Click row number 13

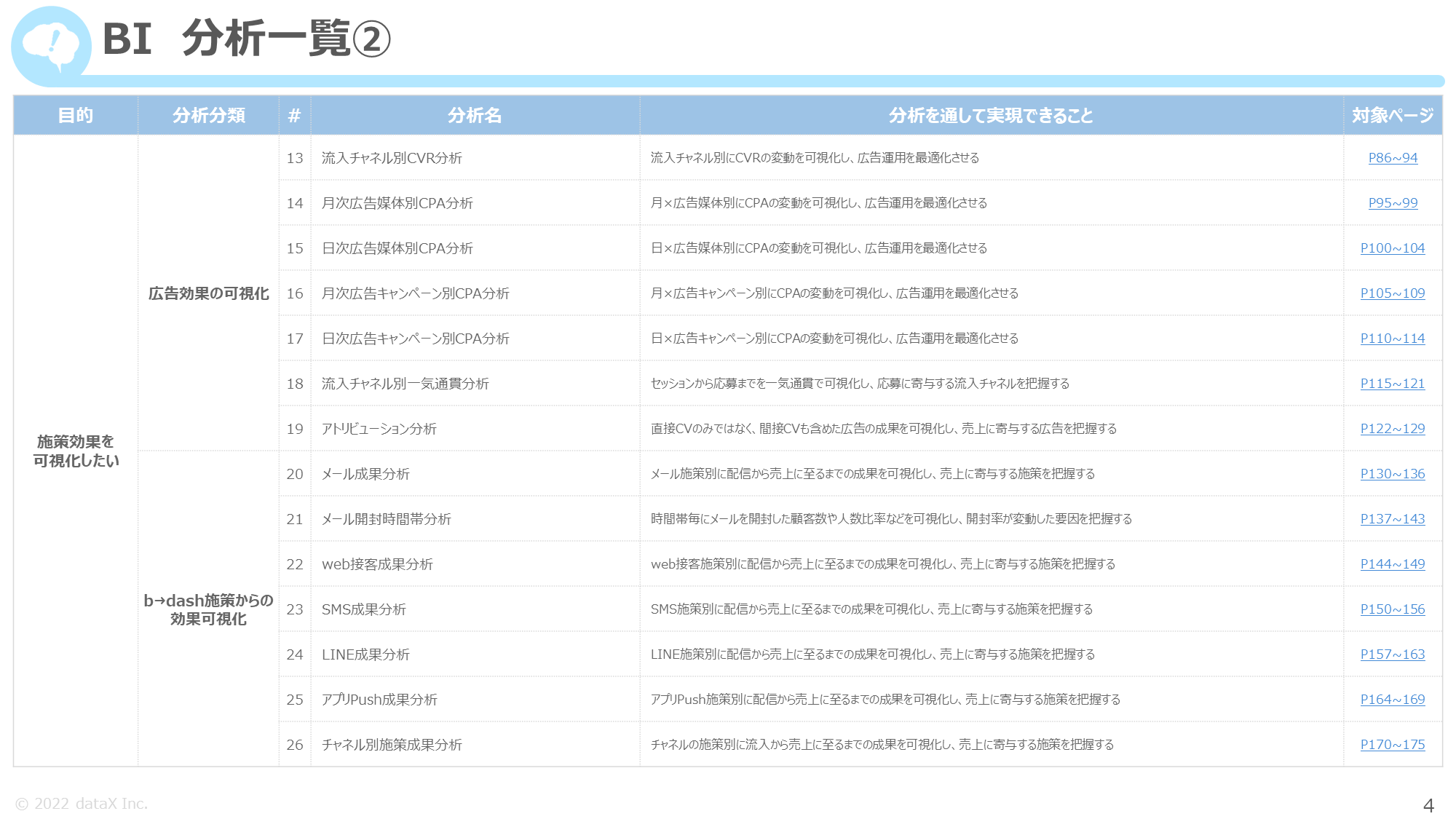tap(294, 158)
